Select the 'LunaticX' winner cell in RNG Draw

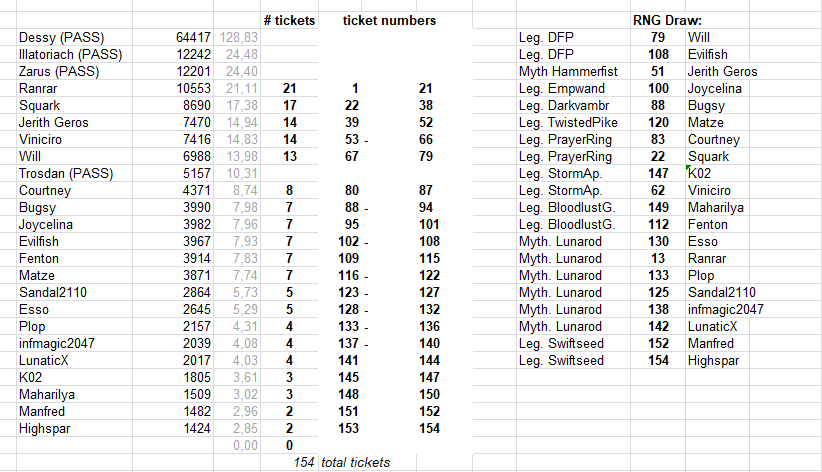[x=717, y=326]
